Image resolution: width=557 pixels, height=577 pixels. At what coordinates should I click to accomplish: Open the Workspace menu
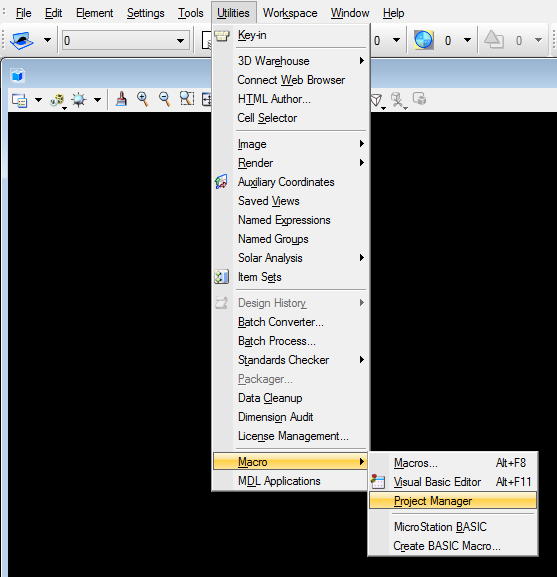pyautogui.click(x=290, y=13)
